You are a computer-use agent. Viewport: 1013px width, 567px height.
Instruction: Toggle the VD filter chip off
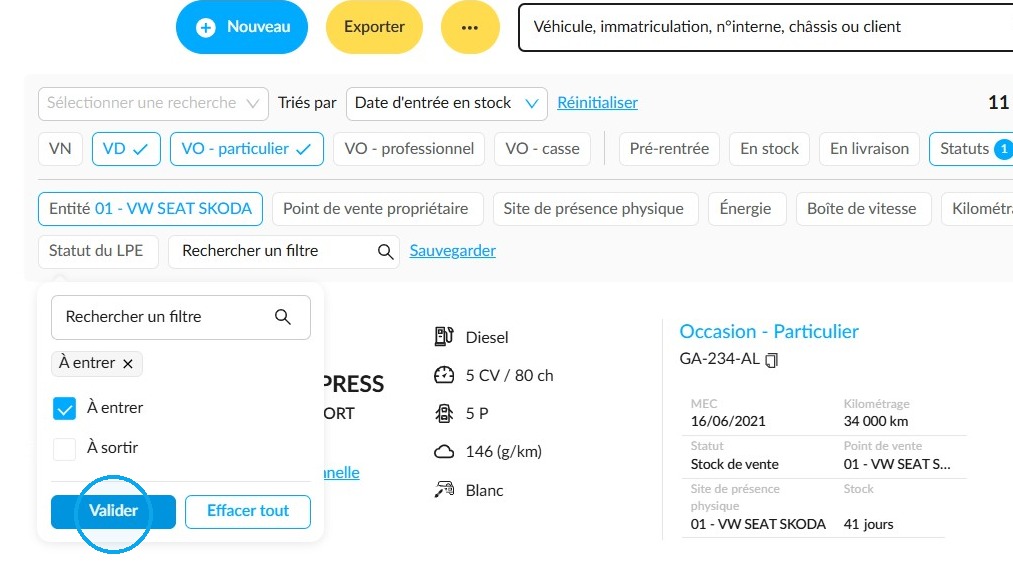pos(126,149)
